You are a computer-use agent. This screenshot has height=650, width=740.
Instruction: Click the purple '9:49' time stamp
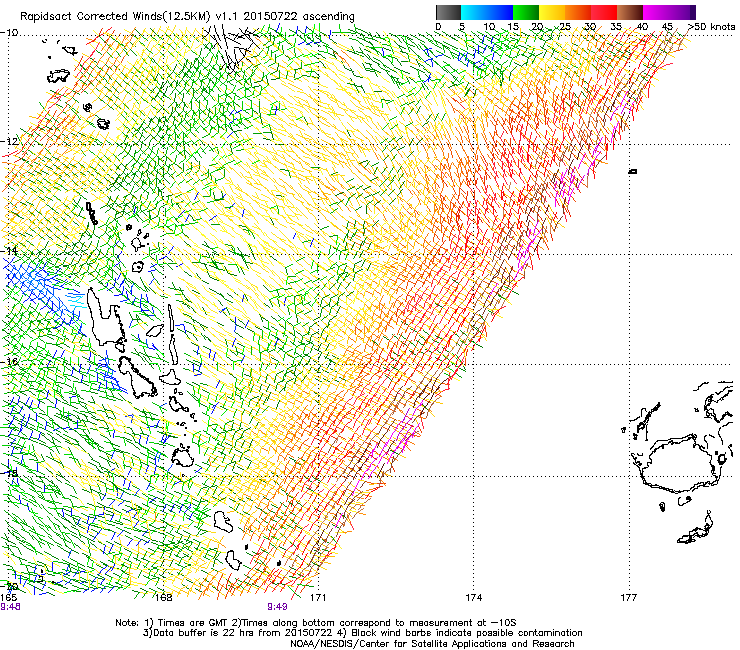tap(277, 607)
